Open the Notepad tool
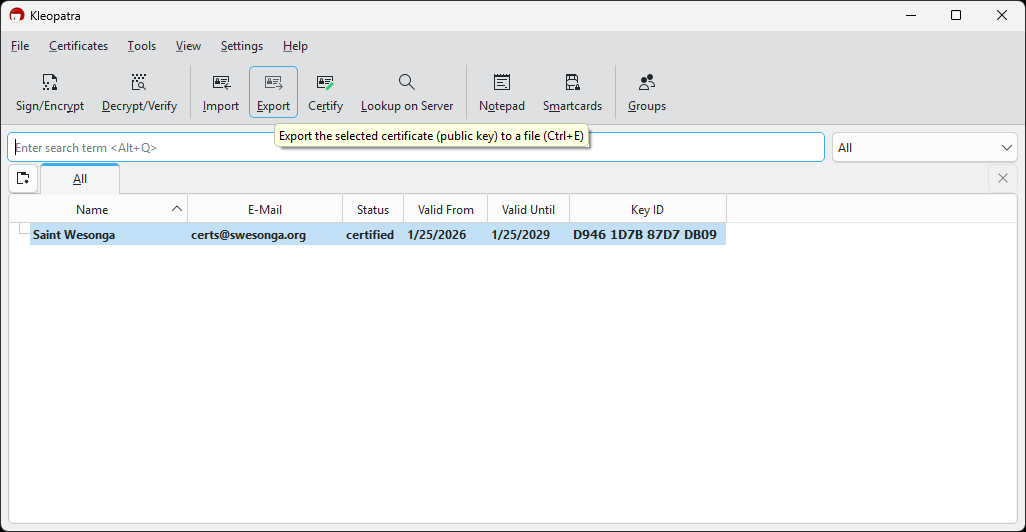This screenshot has width=1026, height=532. [501, 92]
